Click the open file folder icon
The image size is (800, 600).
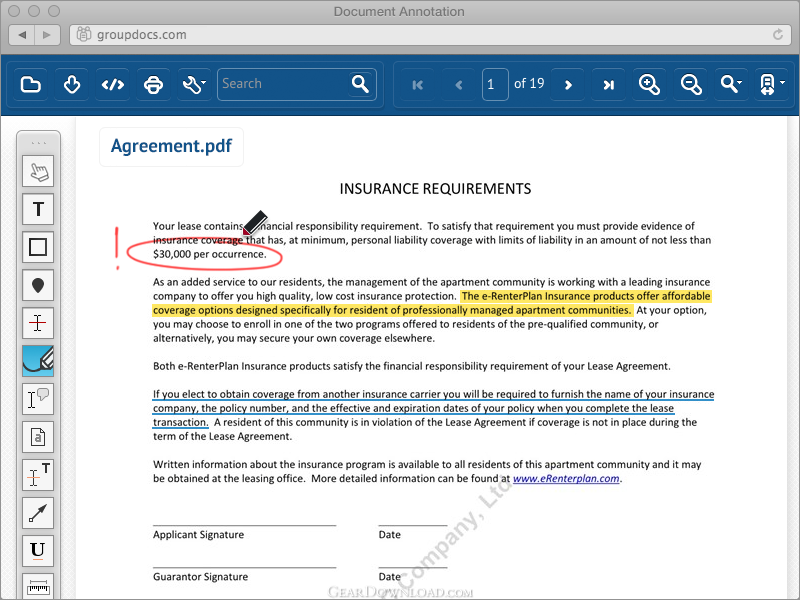click(x=31, y=84)
